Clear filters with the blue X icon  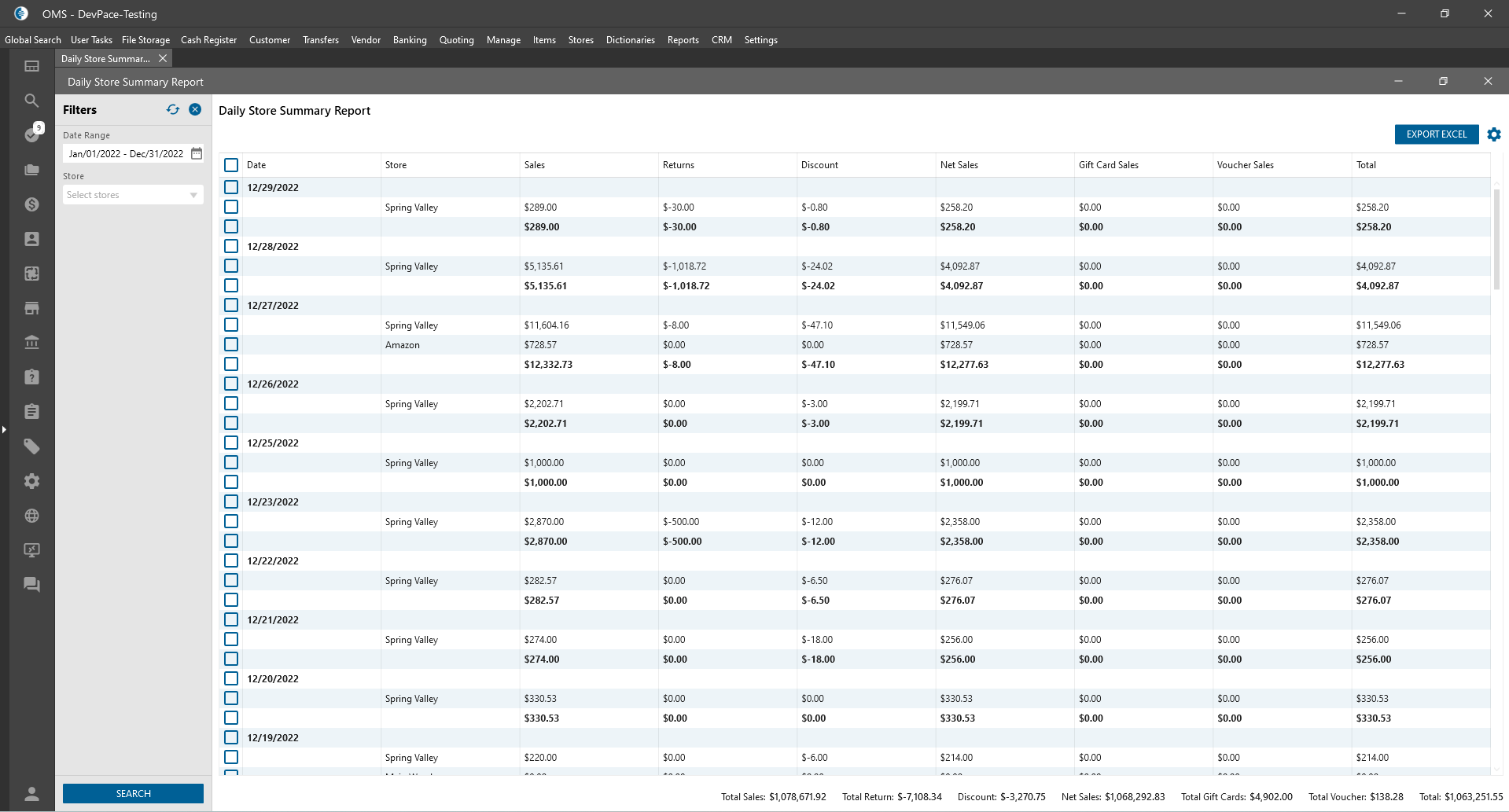click(x=195, y=110)
